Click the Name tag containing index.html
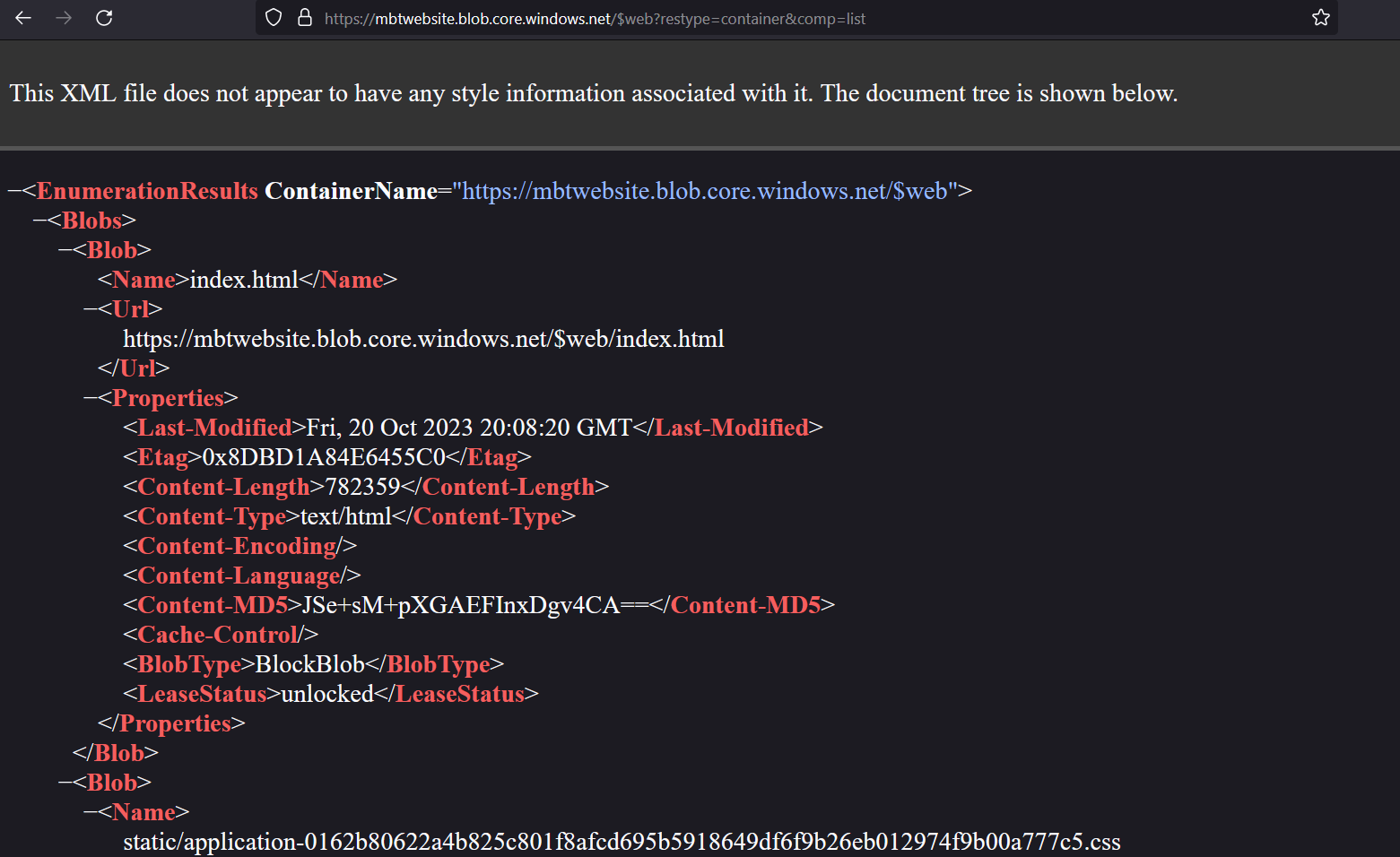This screenshot has height=857, width=1400. pos(143,279)
